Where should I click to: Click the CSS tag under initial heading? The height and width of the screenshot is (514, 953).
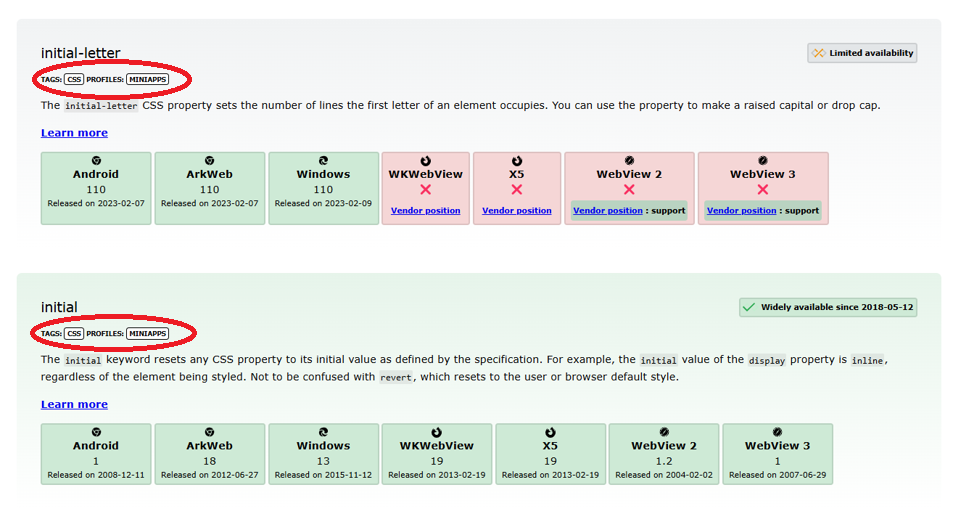(x=74, y=334)
